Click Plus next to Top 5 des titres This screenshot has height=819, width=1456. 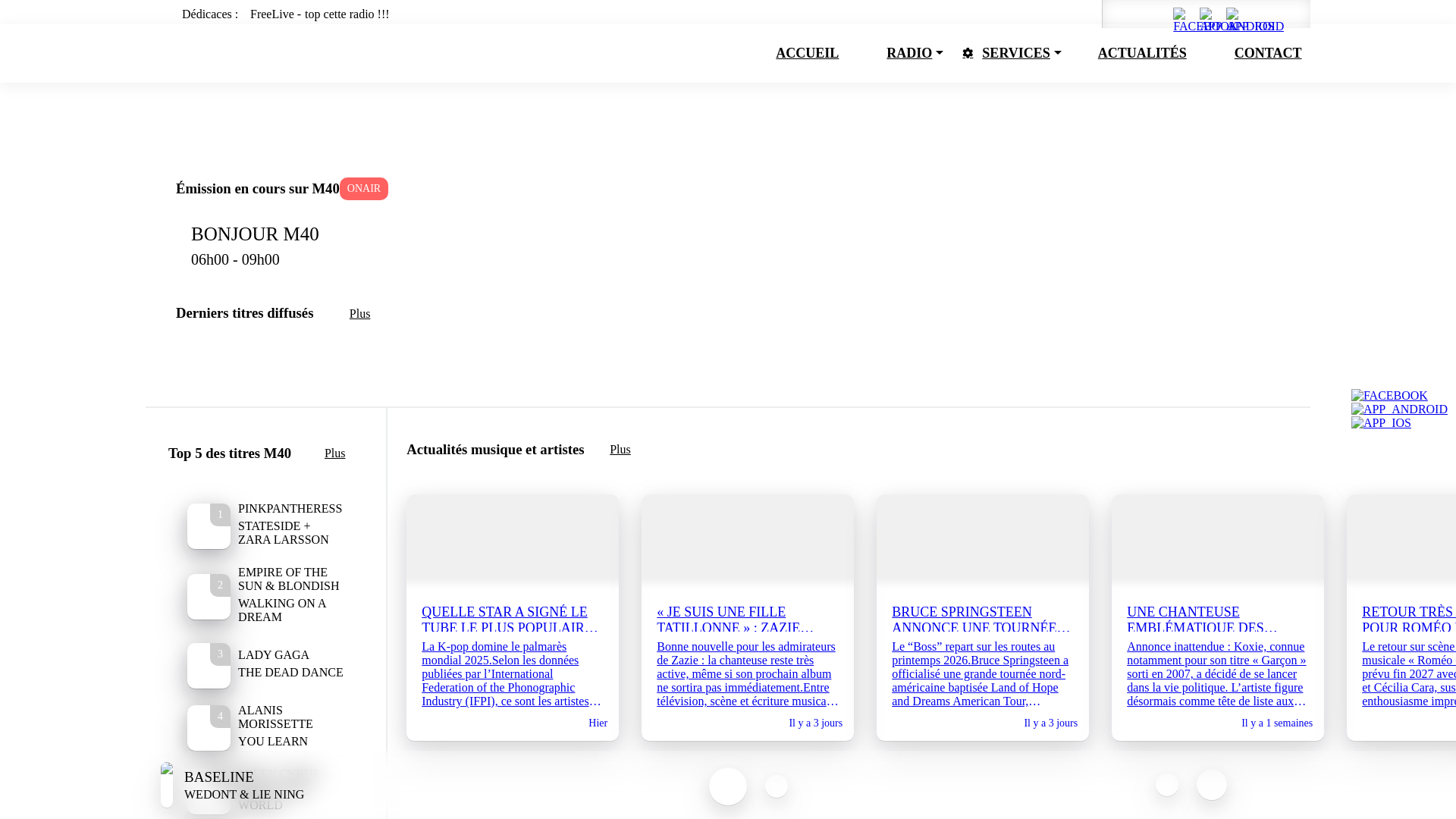334,453
